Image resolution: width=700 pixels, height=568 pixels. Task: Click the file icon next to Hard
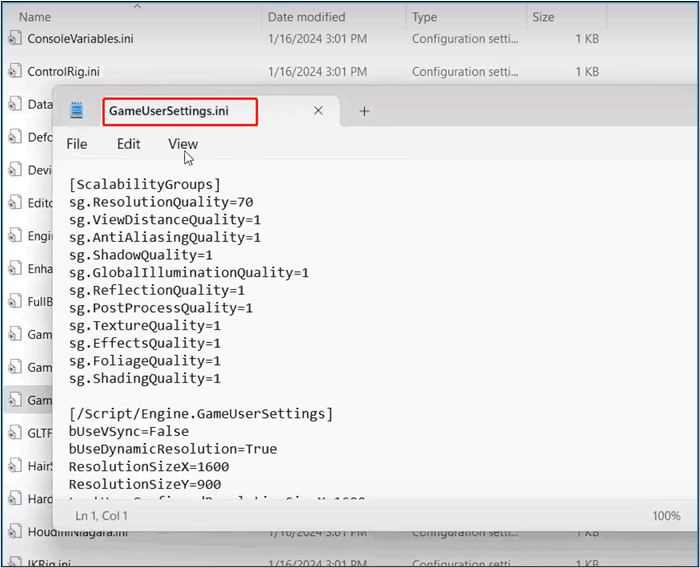click(15, 498)
